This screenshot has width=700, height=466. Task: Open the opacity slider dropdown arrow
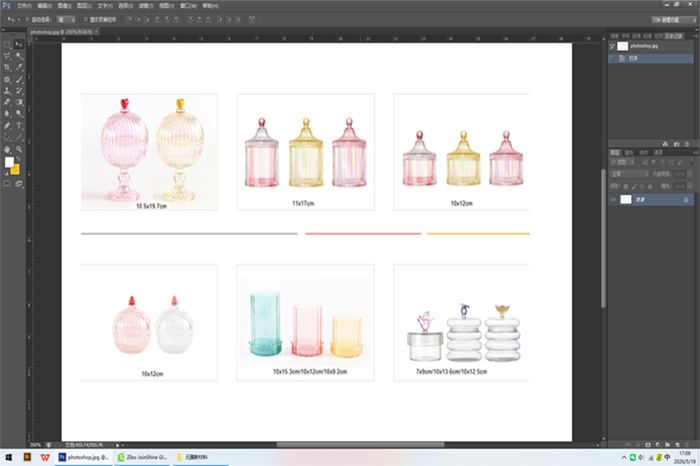690,174
